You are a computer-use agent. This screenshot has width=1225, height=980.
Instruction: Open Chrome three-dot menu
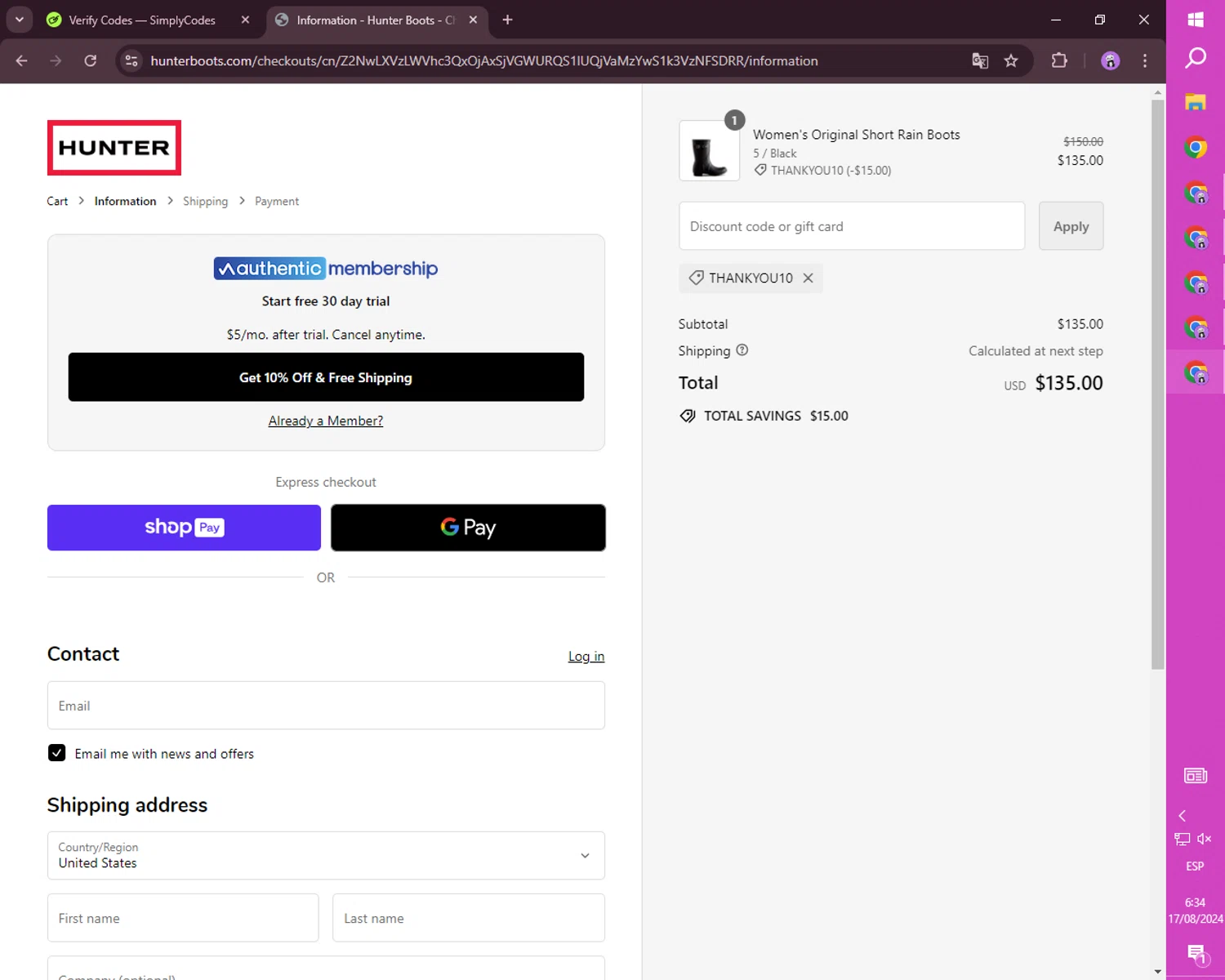tap(1145, 60)
